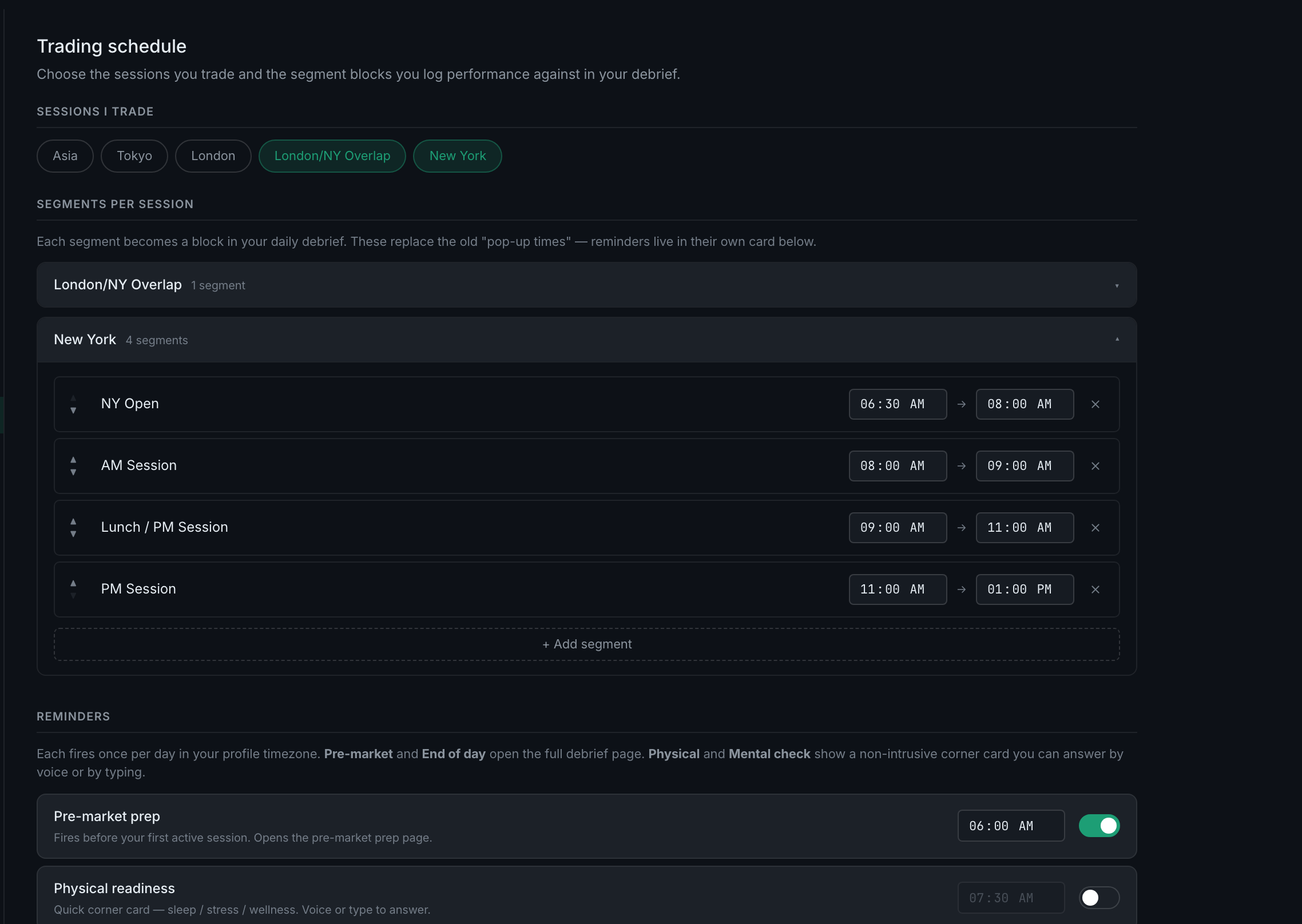The height and width of the screenshot is (924, 1302).
Task: Toggle the Tokyo session chip
Action: [x=134, y=156]
